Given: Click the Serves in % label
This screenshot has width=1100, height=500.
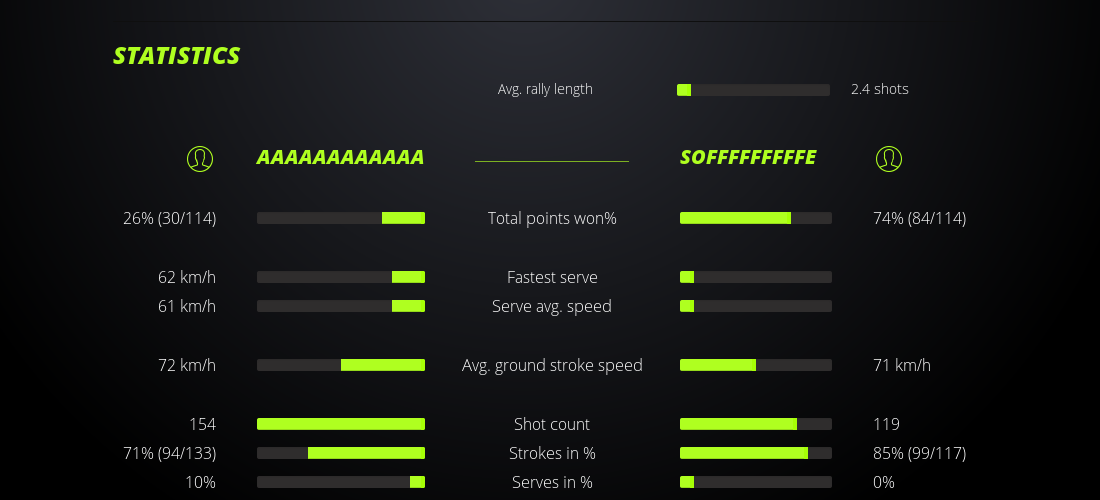Looking at the screenshot, I should (x=552, y=482).
